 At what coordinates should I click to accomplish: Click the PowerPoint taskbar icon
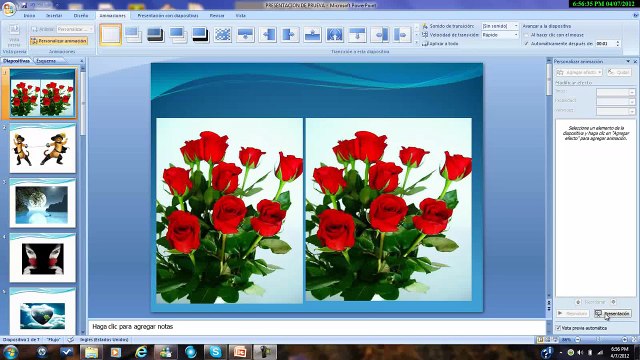(240, 352)
